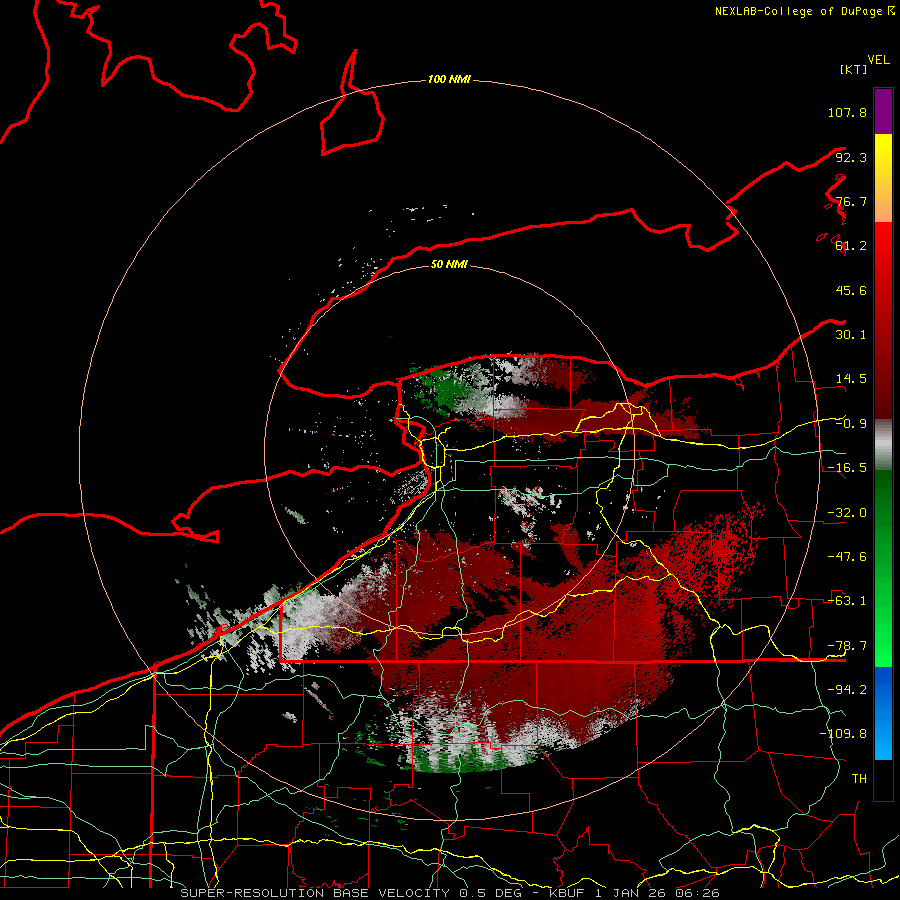900x900 pixels.
Task: Click the 92.3 velocity scale value
Action: (851, 157)
